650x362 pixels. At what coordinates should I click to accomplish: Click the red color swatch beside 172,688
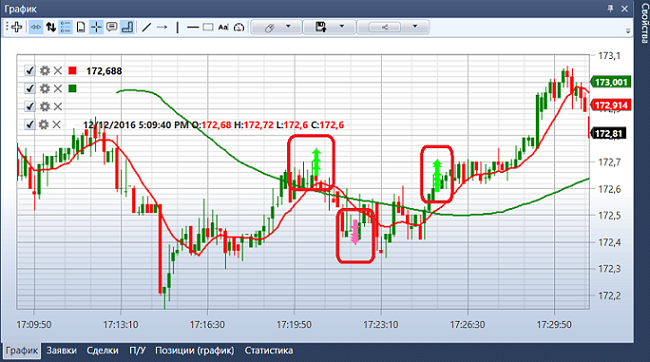click(x=73, y=71)
